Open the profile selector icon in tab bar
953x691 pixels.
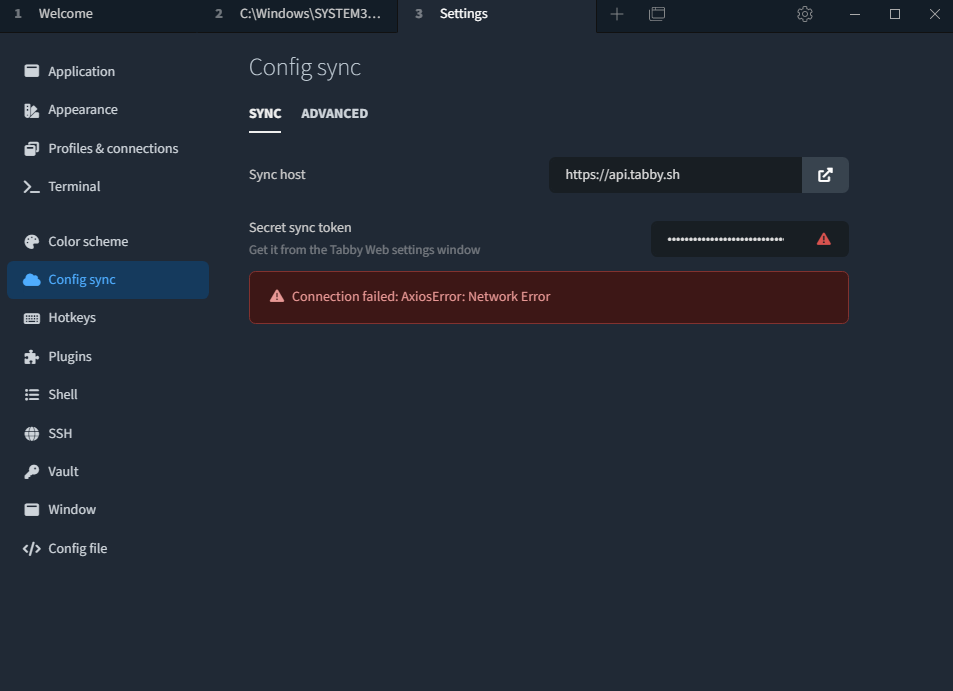(x=657, y=14)
